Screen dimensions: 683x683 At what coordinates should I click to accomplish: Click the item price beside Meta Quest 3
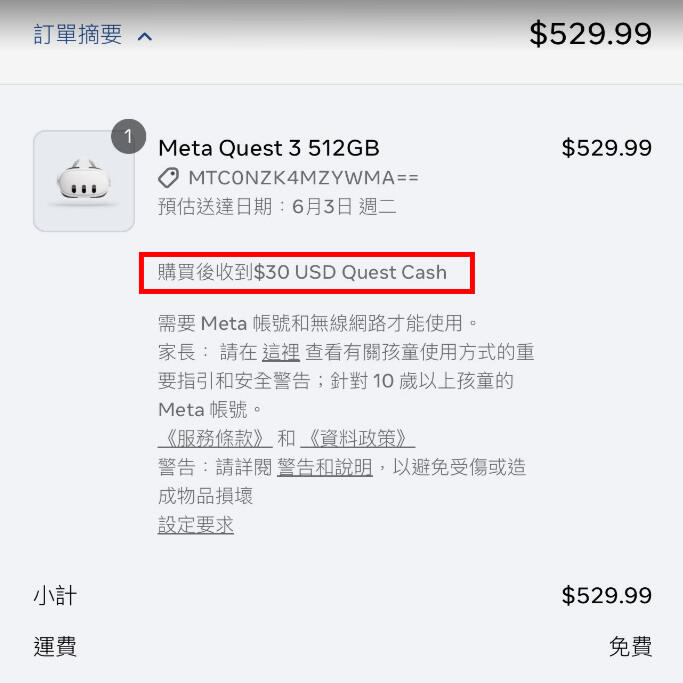pos(606,148)
